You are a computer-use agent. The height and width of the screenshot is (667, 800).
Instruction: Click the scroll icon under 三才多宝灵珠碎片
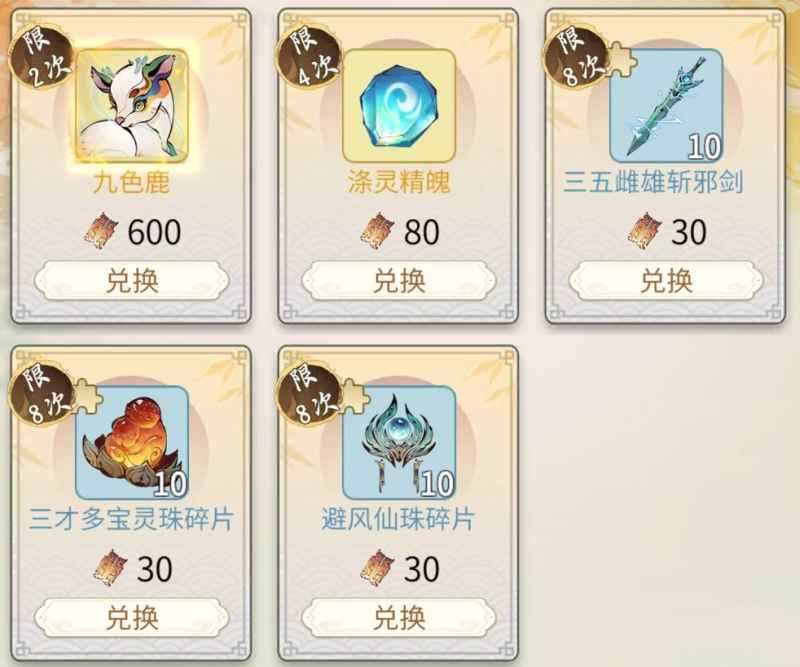[x=110, y=568]
